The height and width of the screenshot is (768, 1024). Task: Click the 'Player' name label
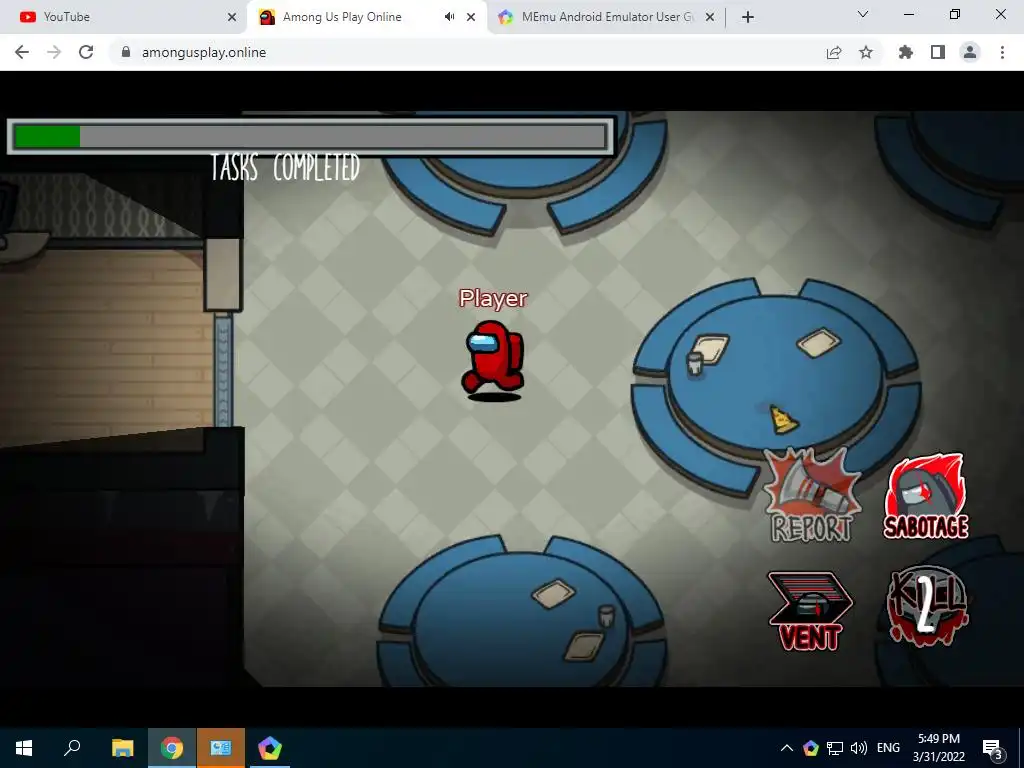[493, 298]
